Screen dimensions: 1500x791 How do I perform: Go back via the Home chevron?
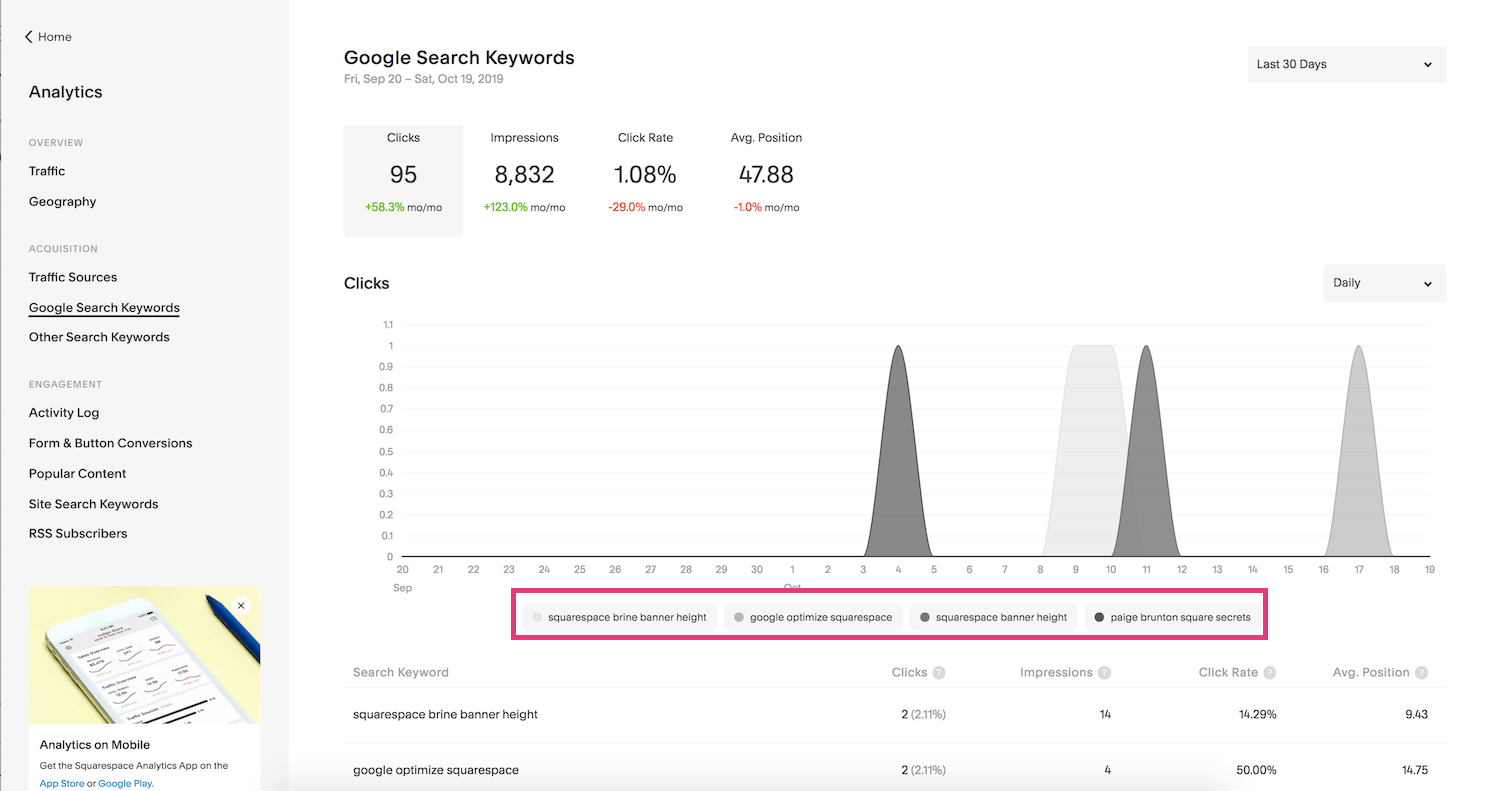pyautogui.click(x=29, y=37)
